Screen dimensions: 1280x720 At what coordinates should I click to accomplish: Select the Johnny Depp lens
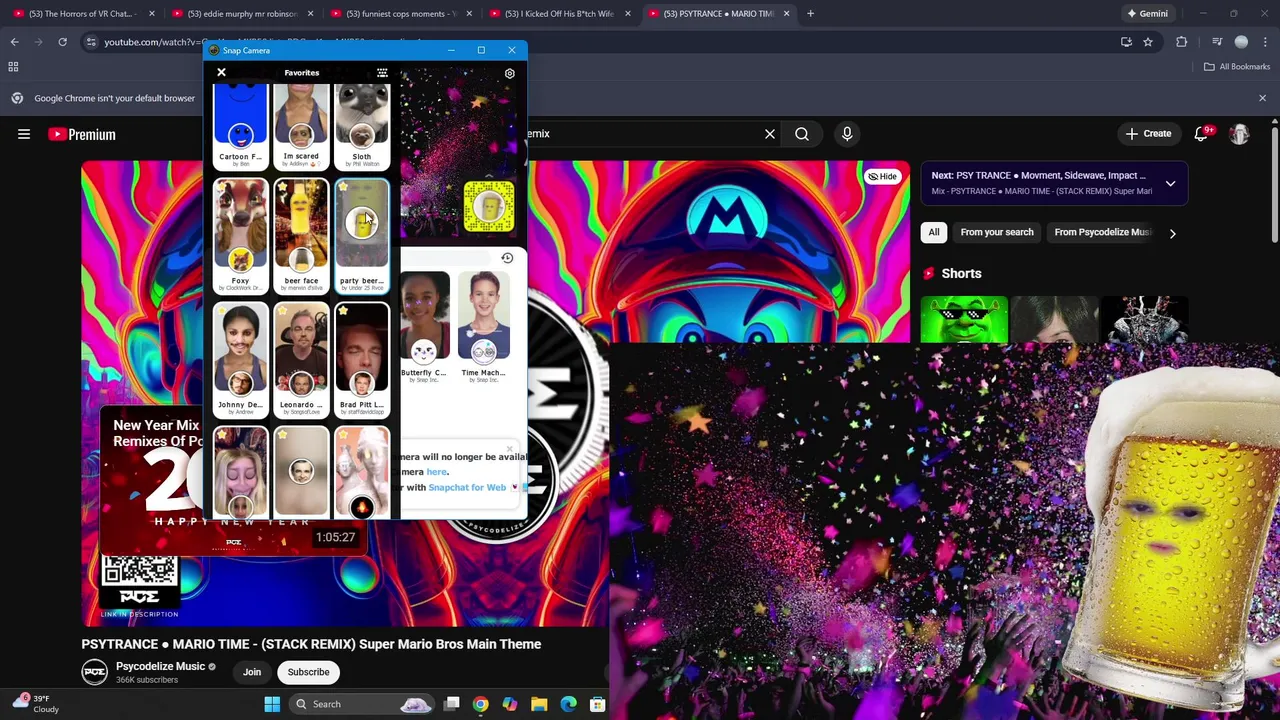[x=240, y=360]
